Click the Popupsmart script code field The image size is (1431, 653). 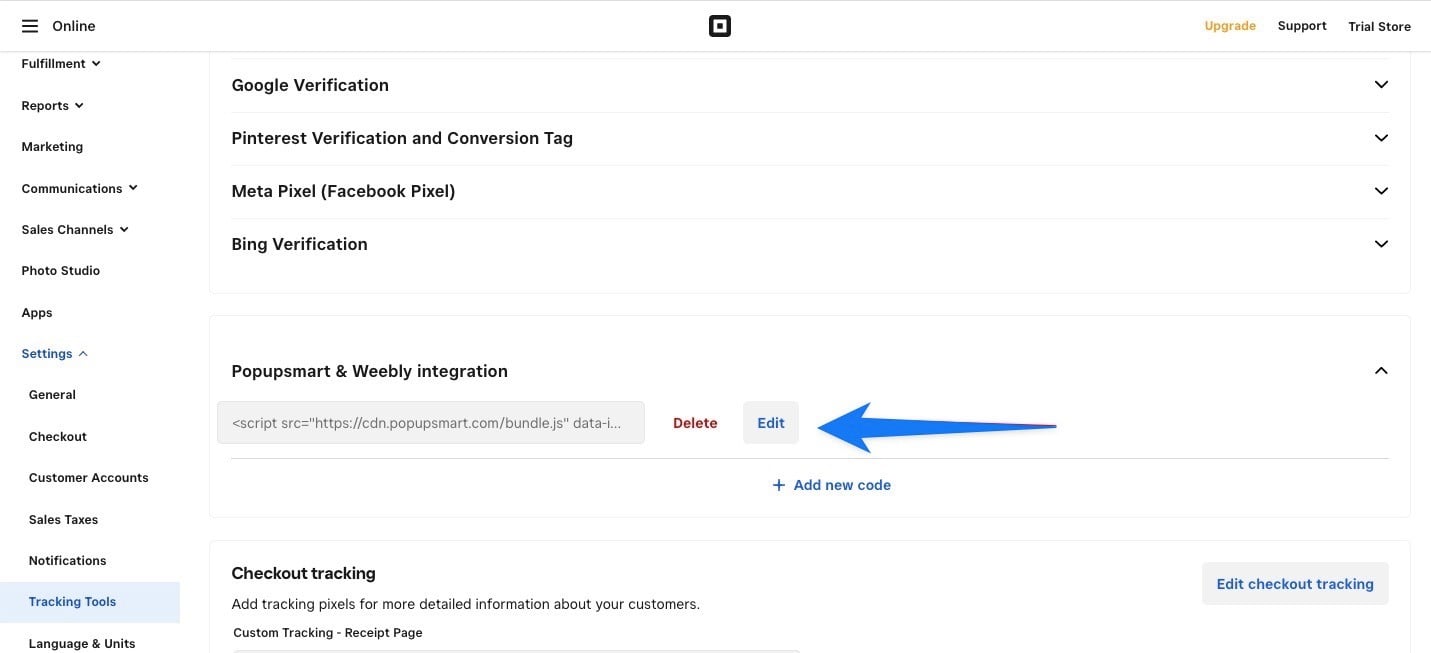click(x=431, y=423)
